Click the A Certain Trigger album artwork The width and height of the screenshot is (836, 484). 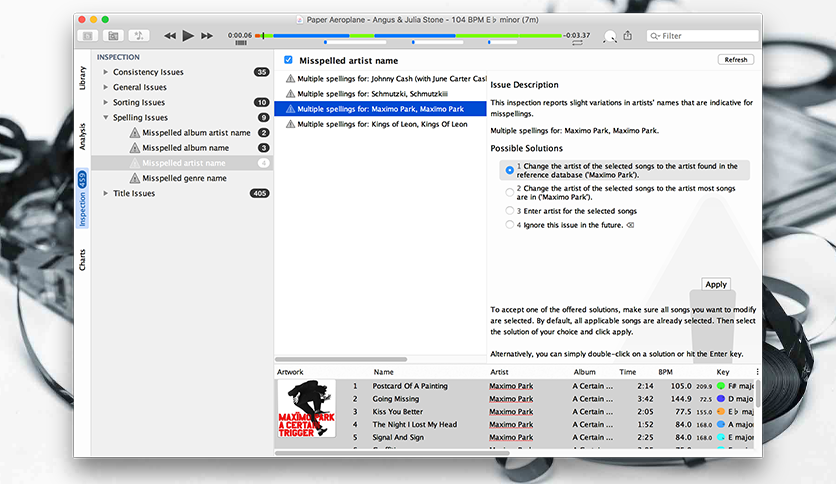pos(307,408)
